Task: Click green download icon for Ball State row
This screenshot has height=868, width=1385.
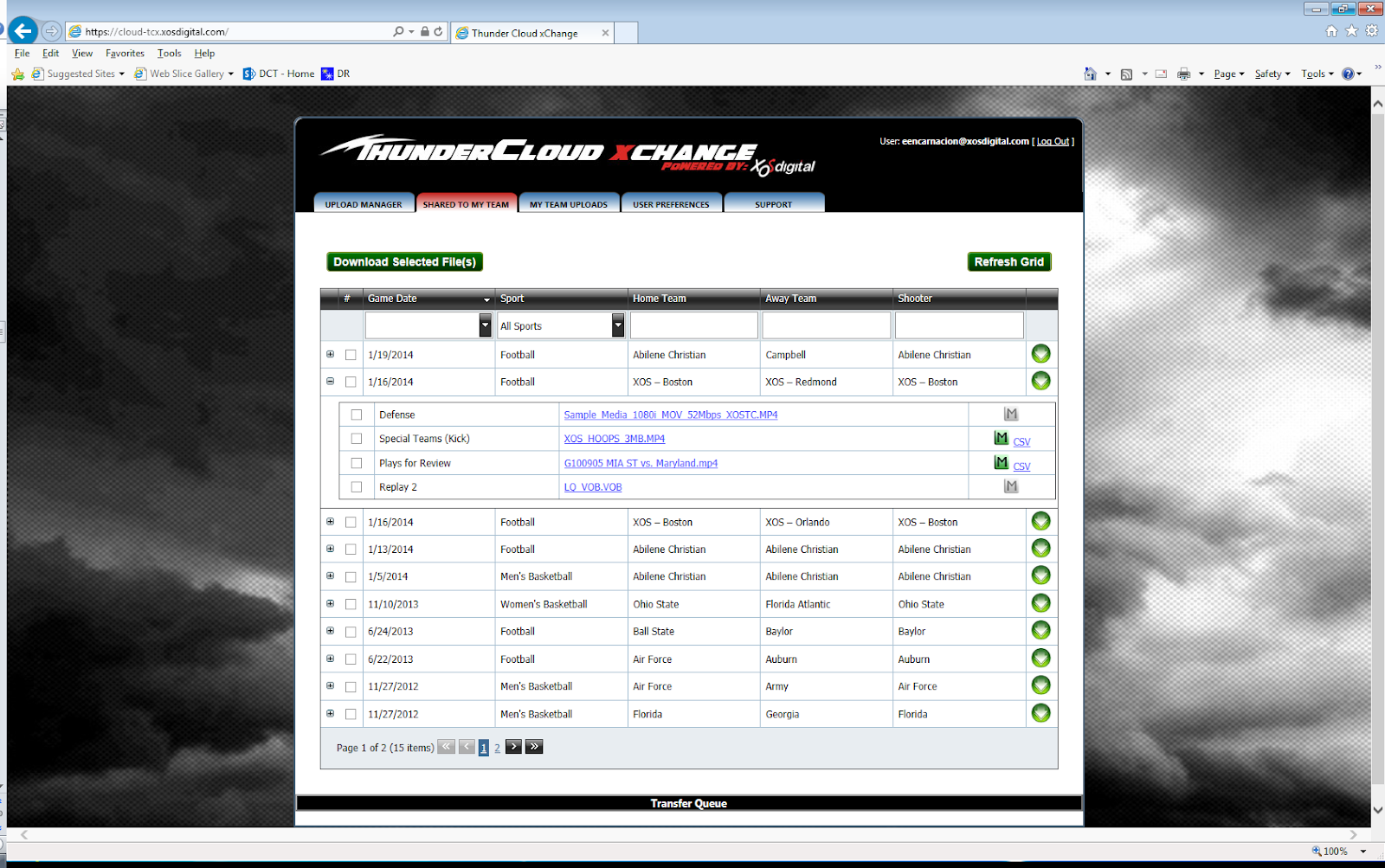Action: point(1040,631)
